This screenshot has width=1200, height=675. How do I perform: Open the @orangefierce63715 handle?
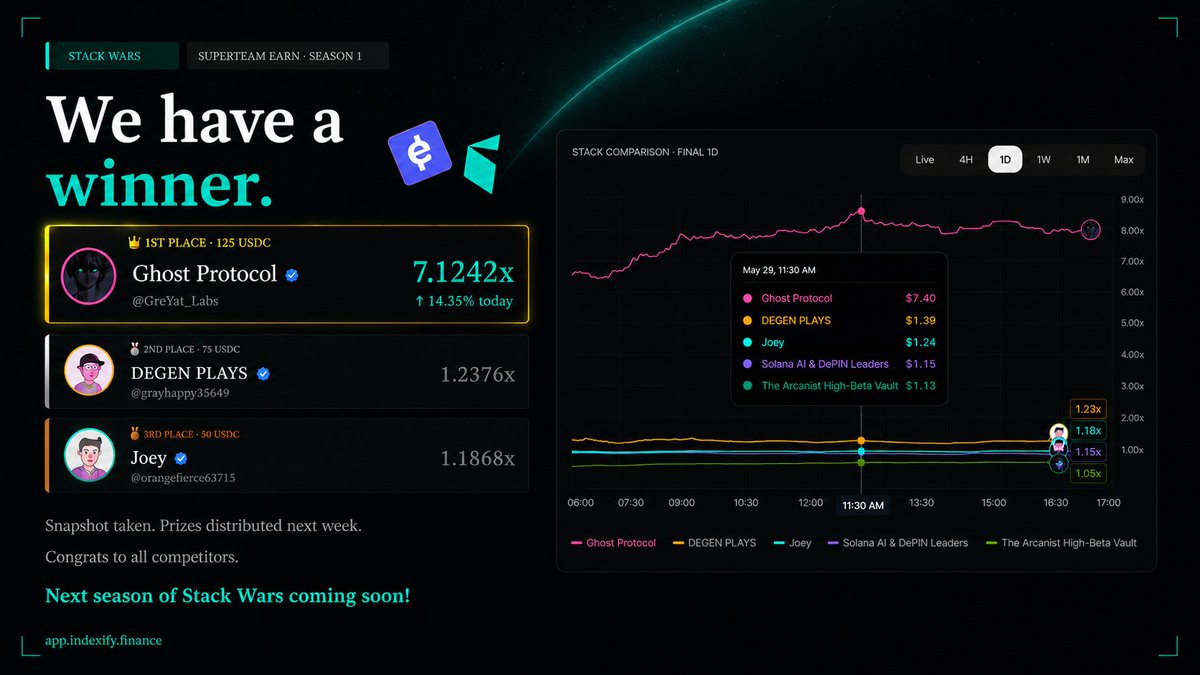click(x=184, y=478)
